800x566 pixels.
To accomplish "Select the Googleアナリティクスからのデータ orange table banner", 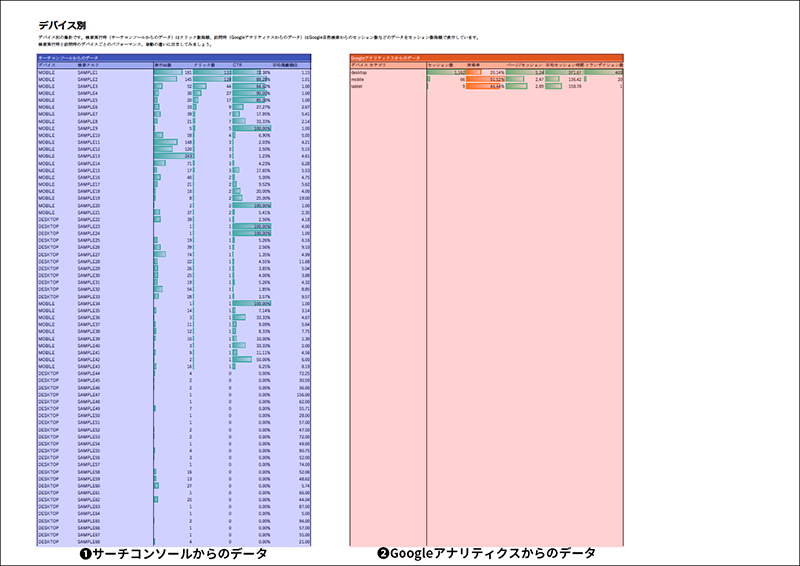I will [487, 58].
